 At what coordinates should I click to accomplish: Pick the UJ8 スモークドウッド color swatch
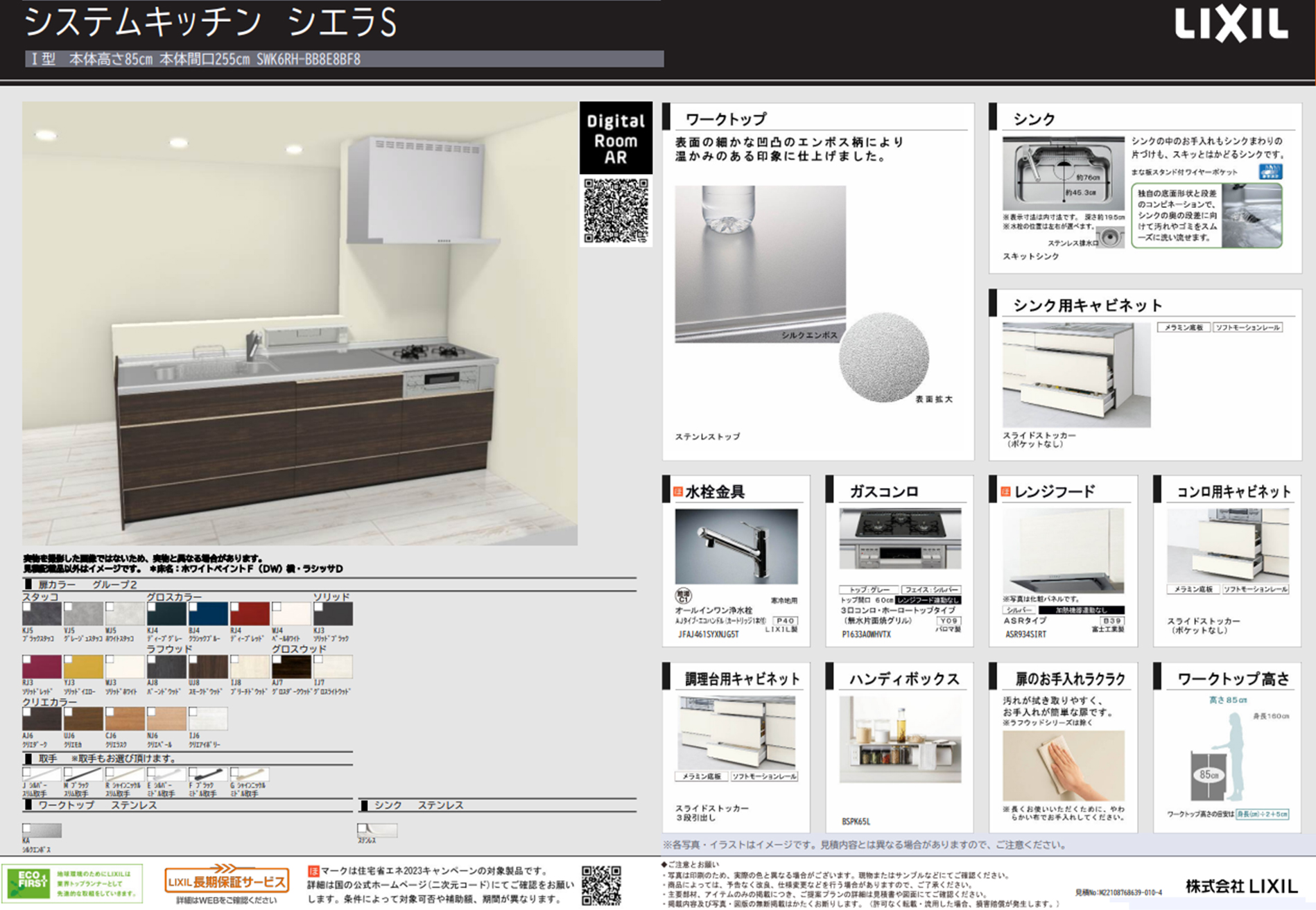(x=208, y=667)
